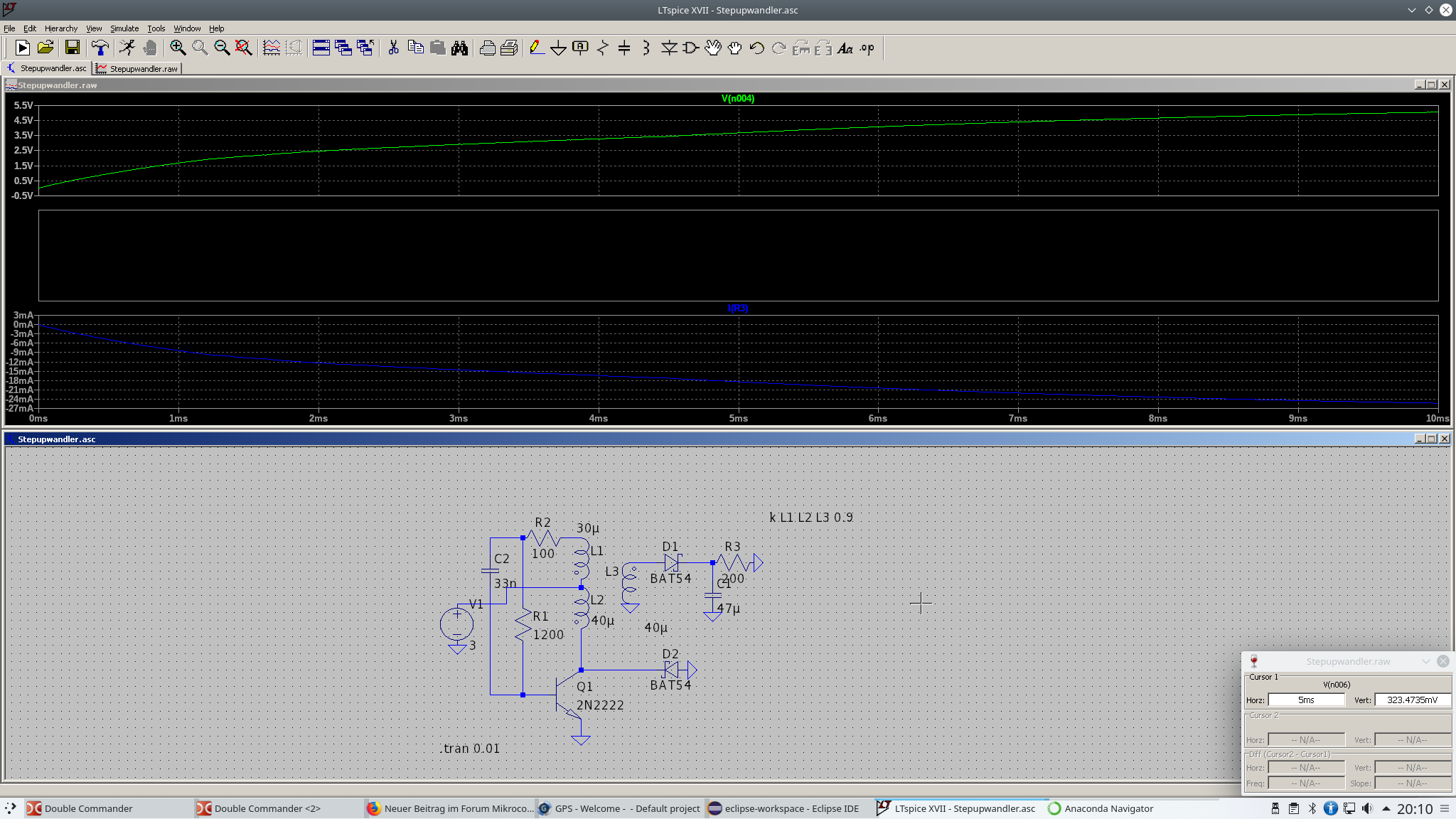Open the Control Panel hammer icon
This screenshot has height=819, width=1456.
[x=100, y=48]
